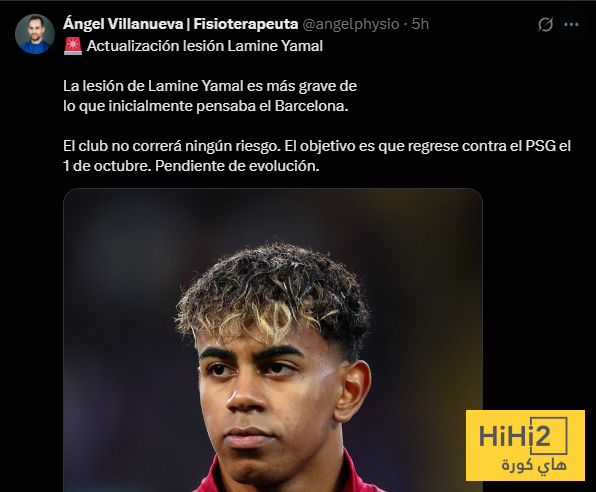596x492 pixels.
Task: Click headline Actualización lesión Lamine Yamal
Action: (204, 46)
